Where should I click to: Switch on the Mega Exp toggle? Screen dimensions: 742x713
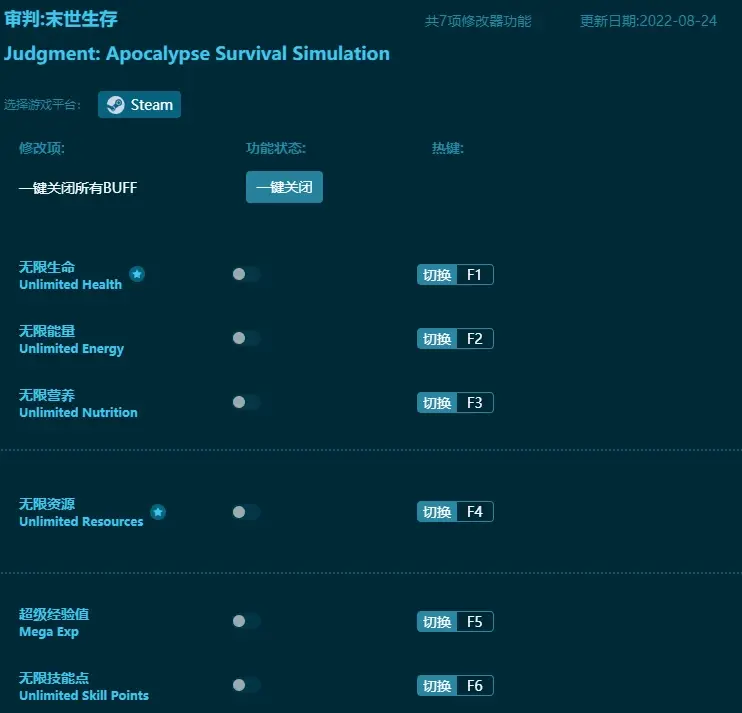click(245, 621)
